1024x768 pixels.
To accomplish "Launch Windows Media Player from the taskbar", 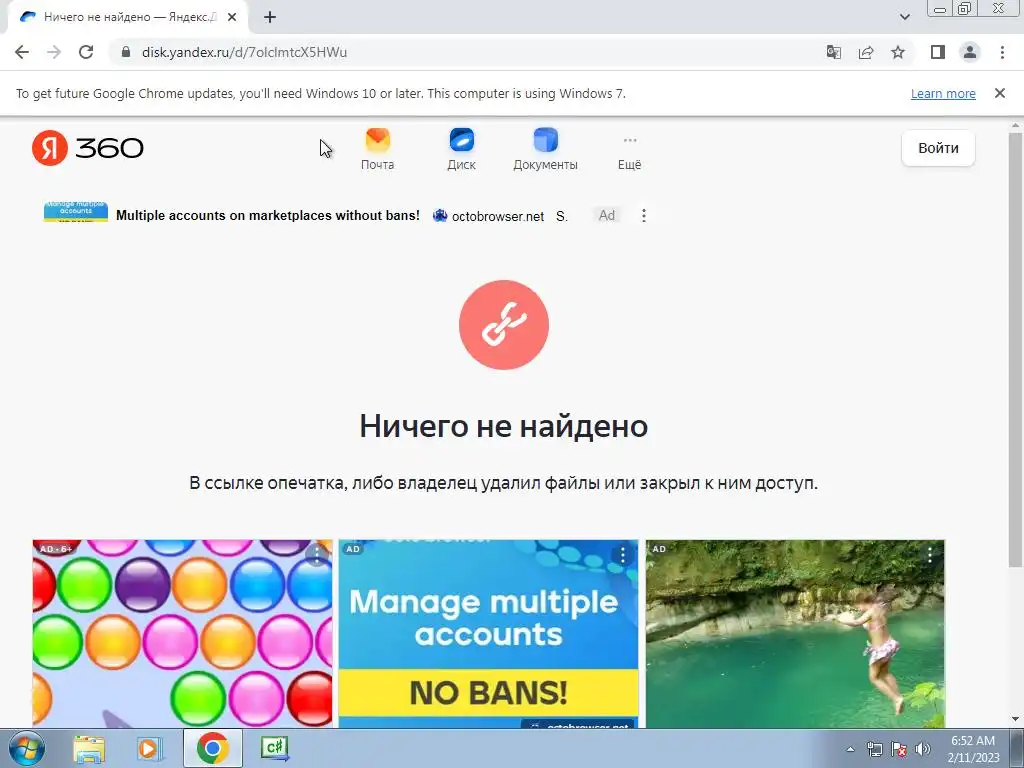I will click(x=149, y=748).
